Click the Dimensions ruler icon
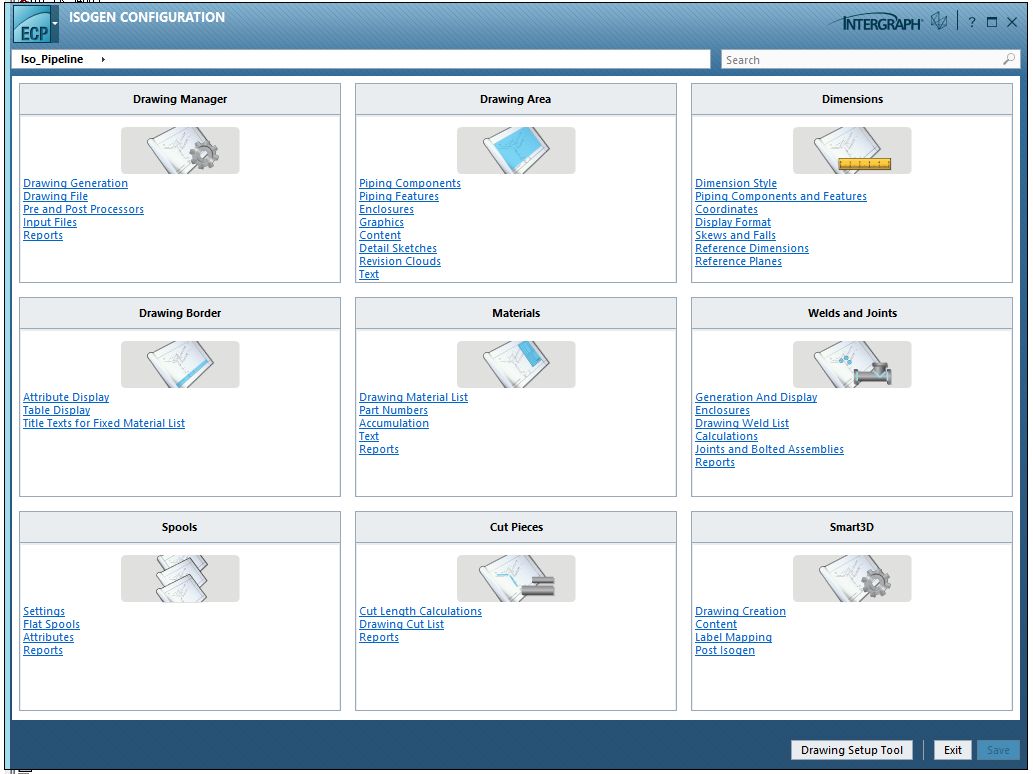This screenshot has height=774, width=1033. pyautogui.click(x=852, y=151)
